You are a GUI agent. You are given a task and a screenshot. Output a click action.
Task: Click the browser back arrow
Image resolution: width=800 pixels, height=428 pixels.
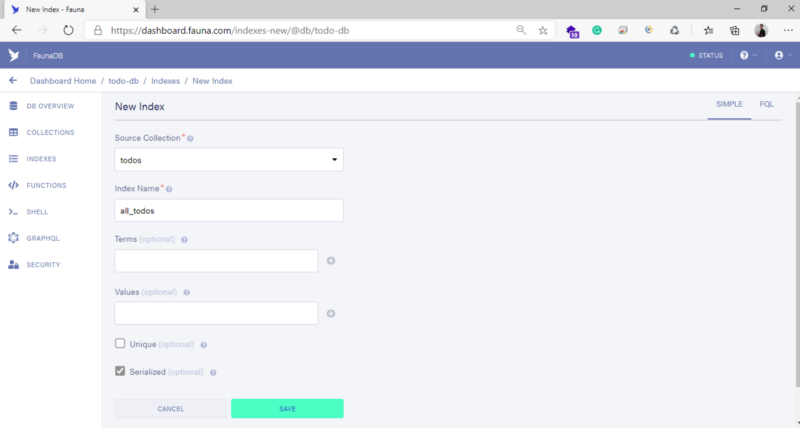17,30
